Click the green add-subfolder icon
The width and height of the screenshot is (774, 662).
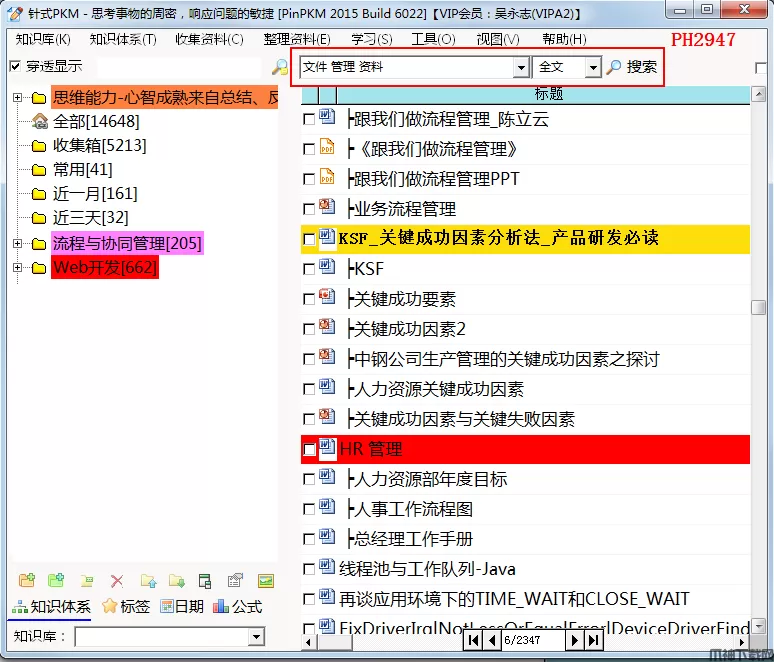pos(56,581)
